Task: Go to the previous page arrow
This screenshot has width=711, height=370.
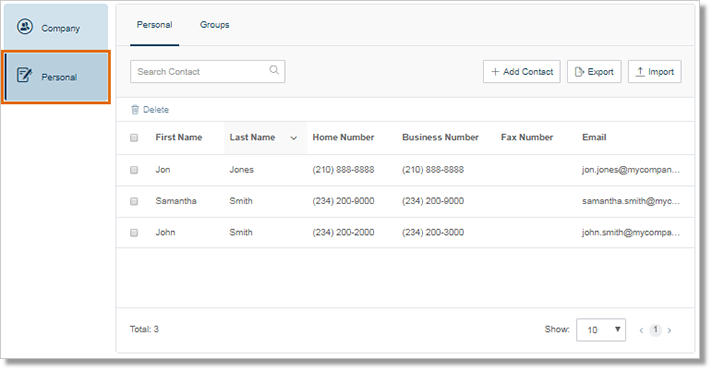Action: (641, 331)
